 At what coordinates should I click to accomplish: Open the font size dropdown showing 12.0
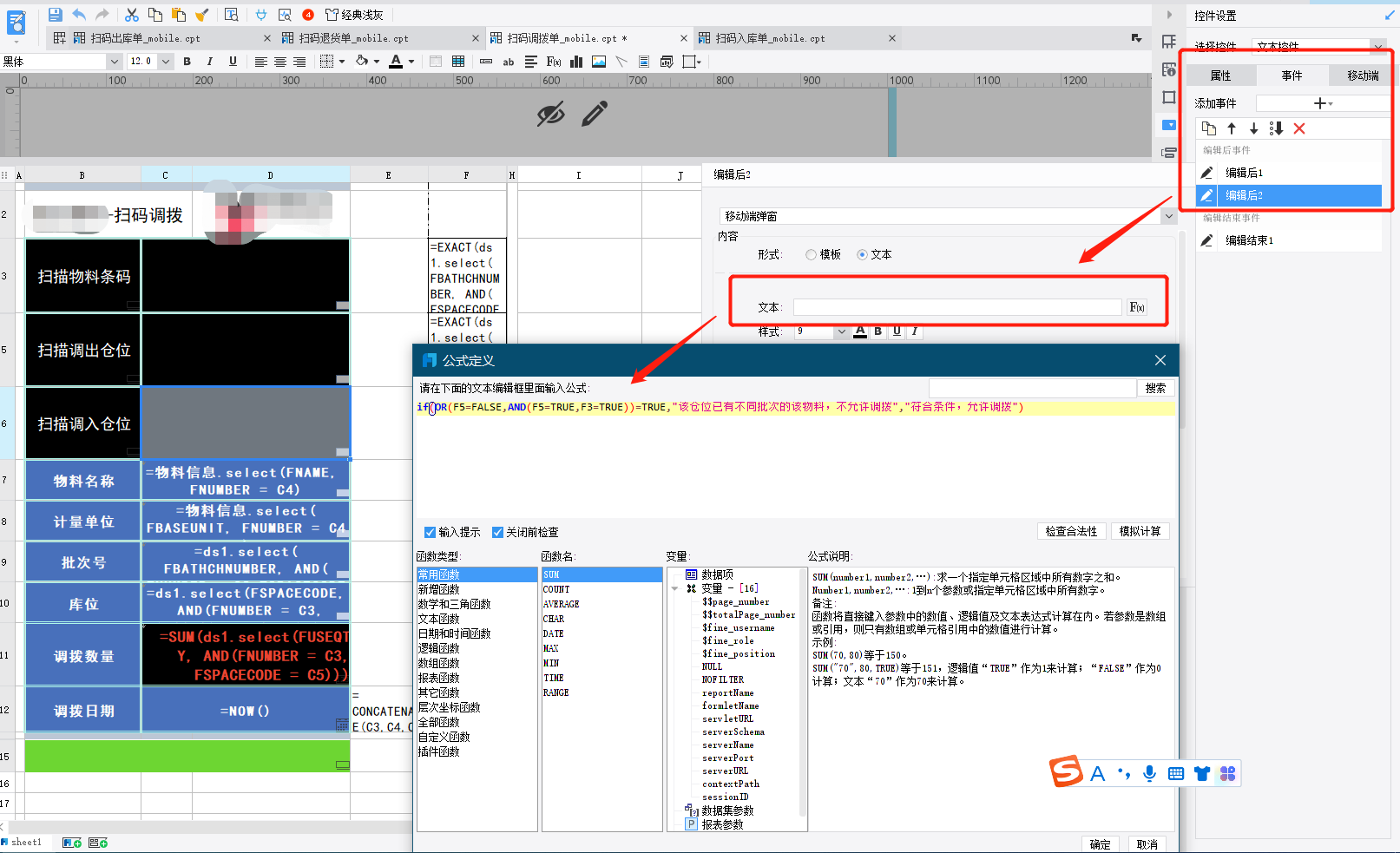point(166,62)
